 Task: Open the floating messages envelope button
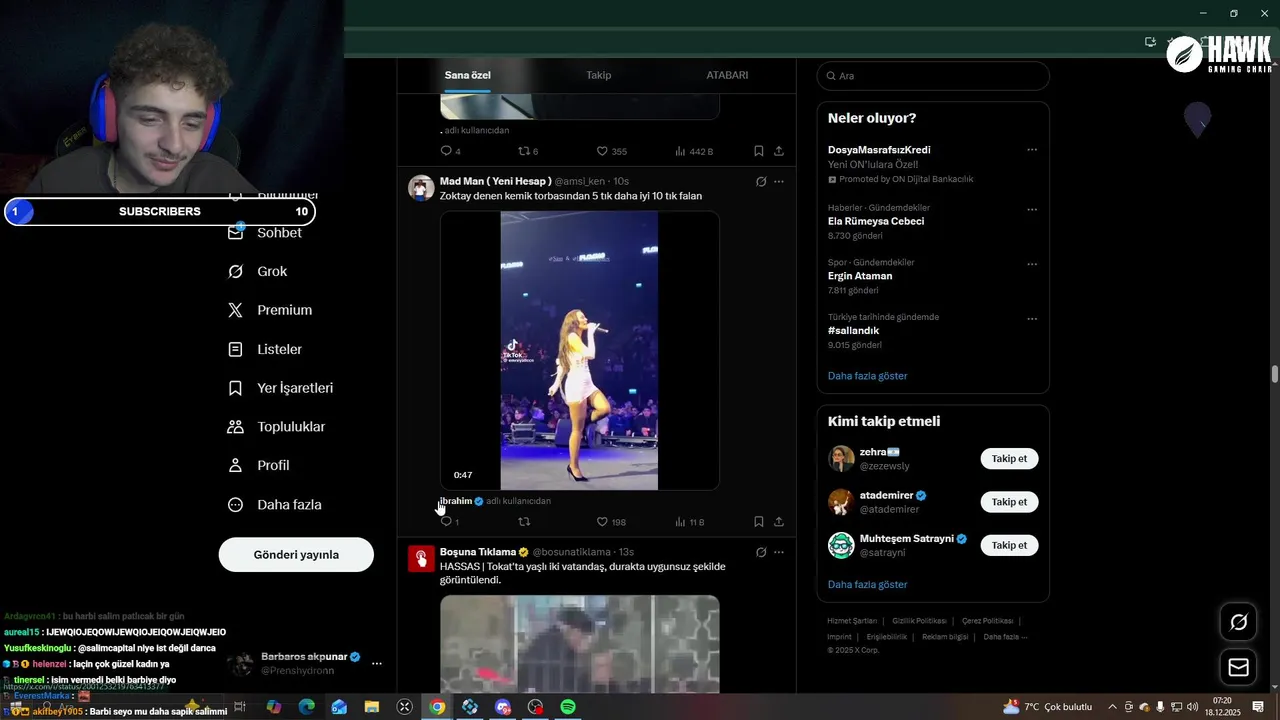point(1238,667)
